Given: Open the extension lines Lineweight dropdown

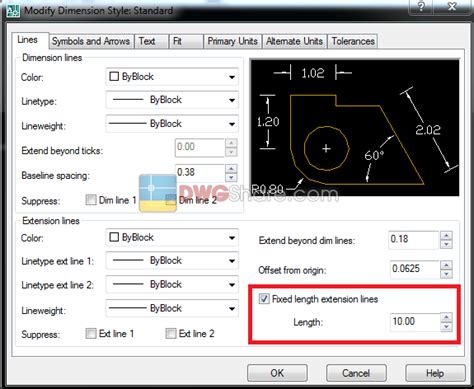Looking at the screenshot, I should 172,308.
